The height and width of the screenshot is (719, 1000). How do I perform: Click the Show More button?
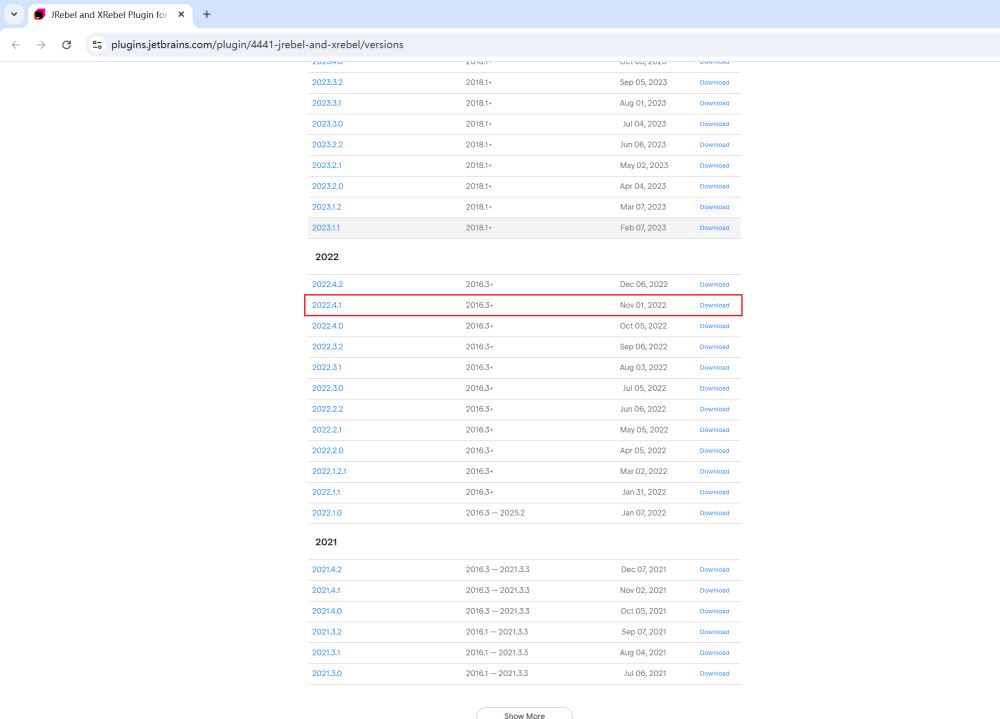click(524, 715)
